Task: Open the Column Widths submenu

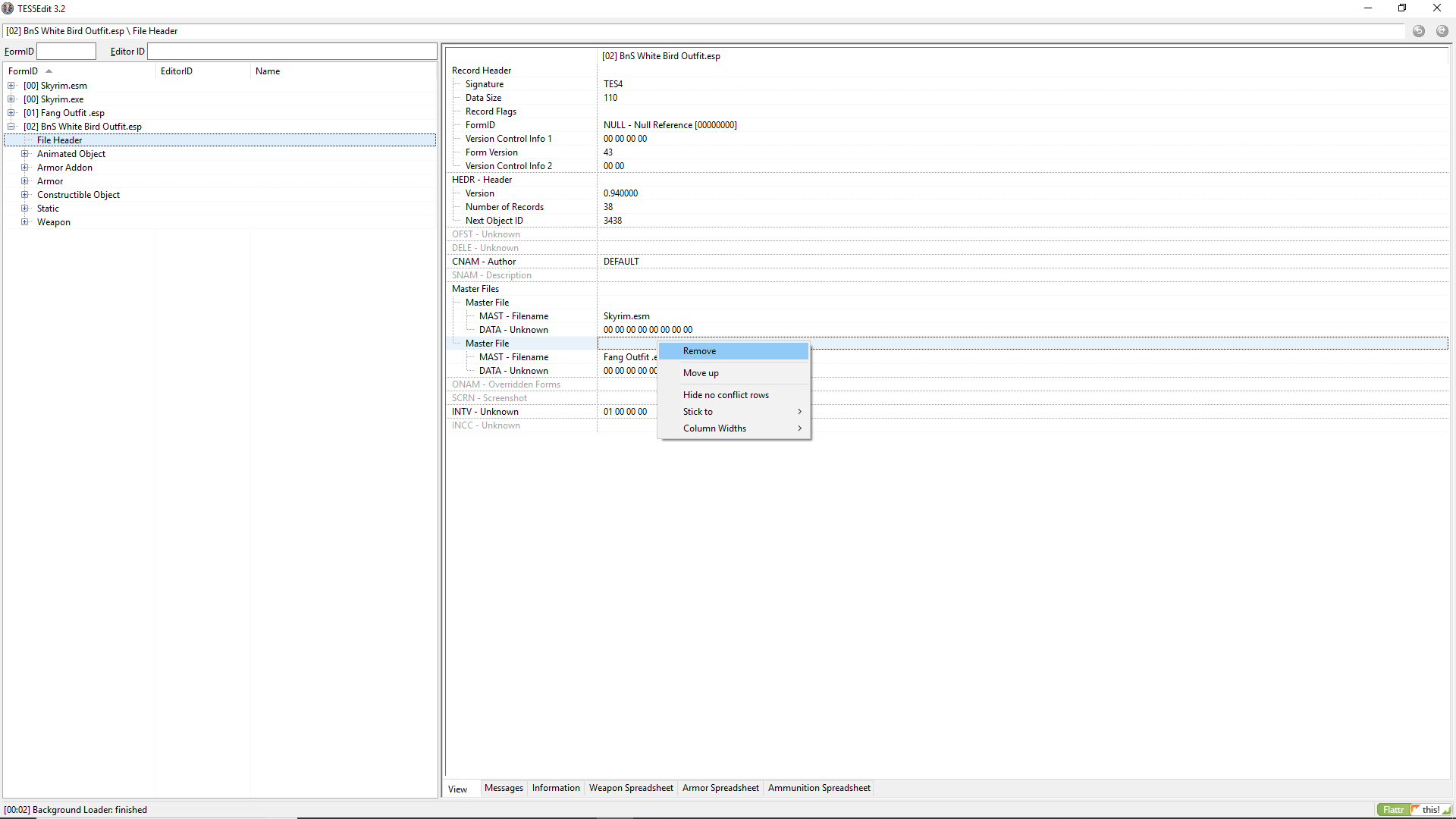Action: pyautogui.click(x=733, y=428)
